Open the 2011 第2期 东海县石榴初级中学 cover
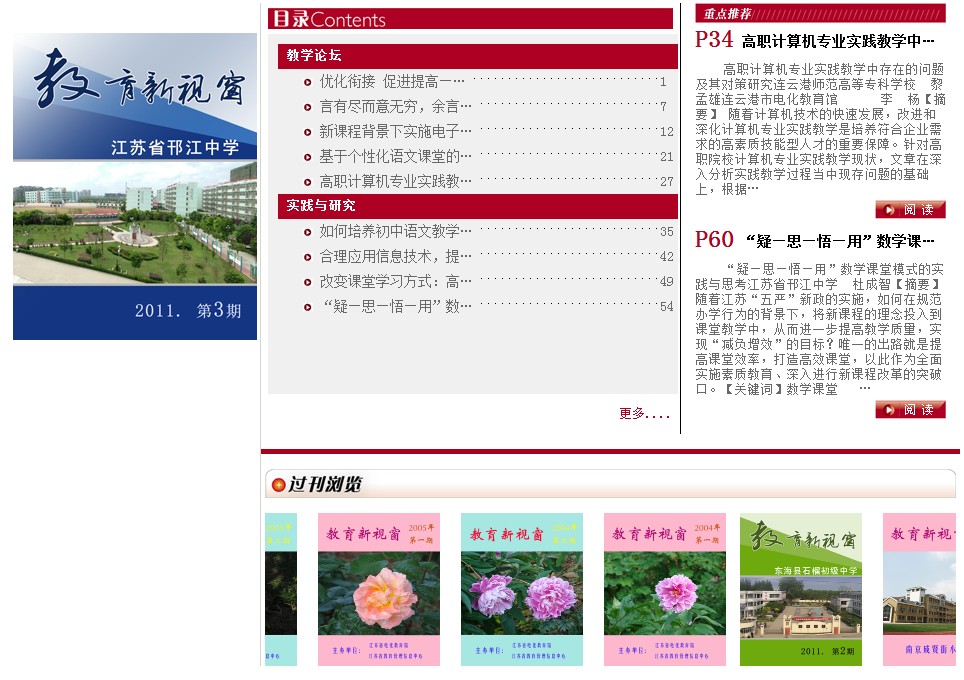Viewport: 964px width, 680px height. 800,590
